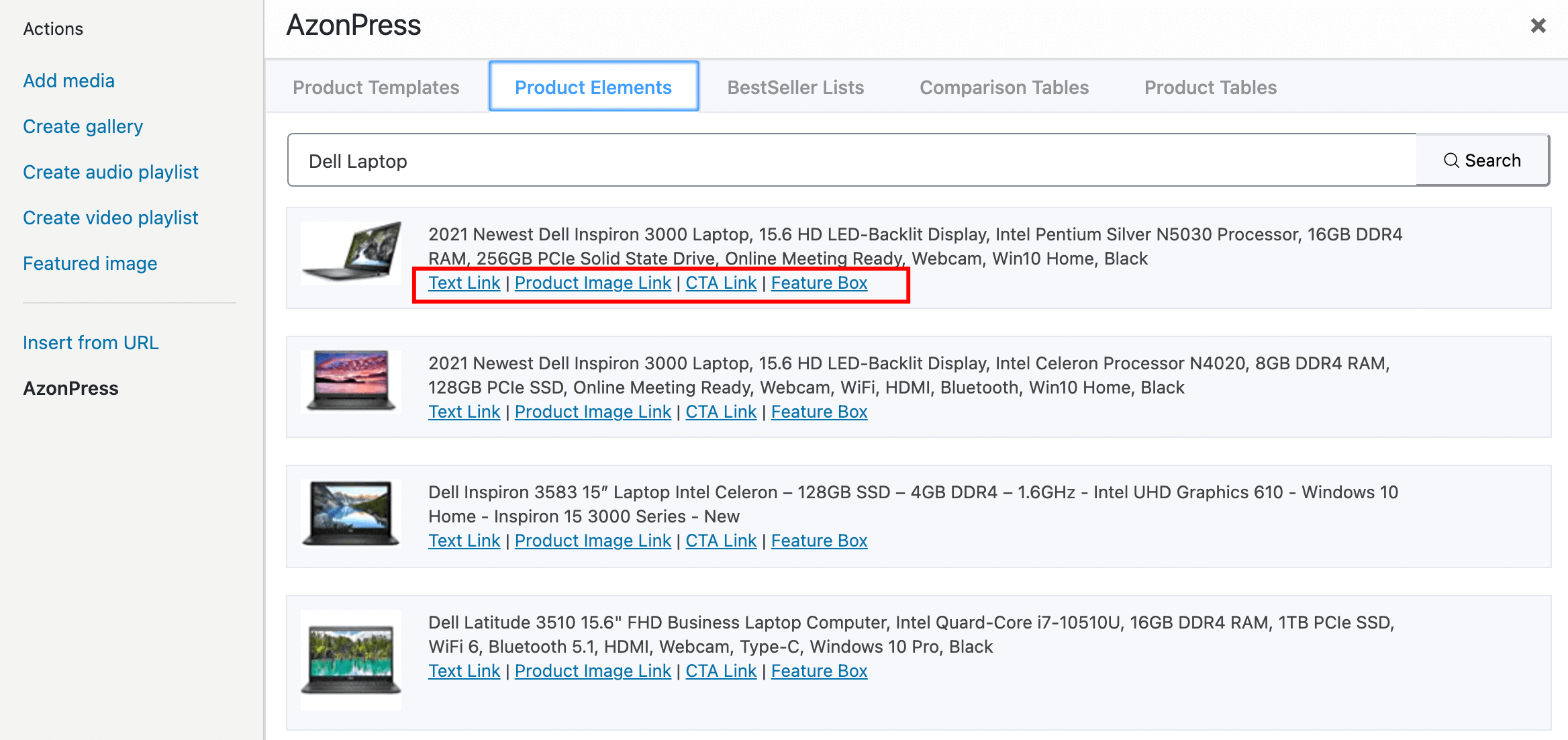This screenshot has height=740, width=1568.
Task: Open the Featured image action
Action: (90, 263)
